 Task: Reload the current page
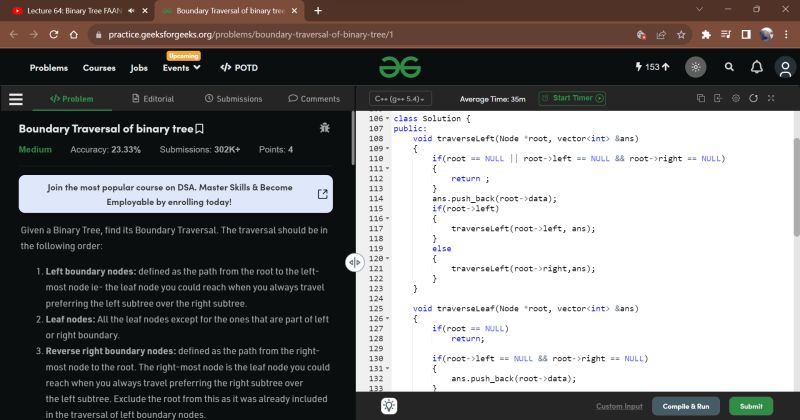coord(54,35)
